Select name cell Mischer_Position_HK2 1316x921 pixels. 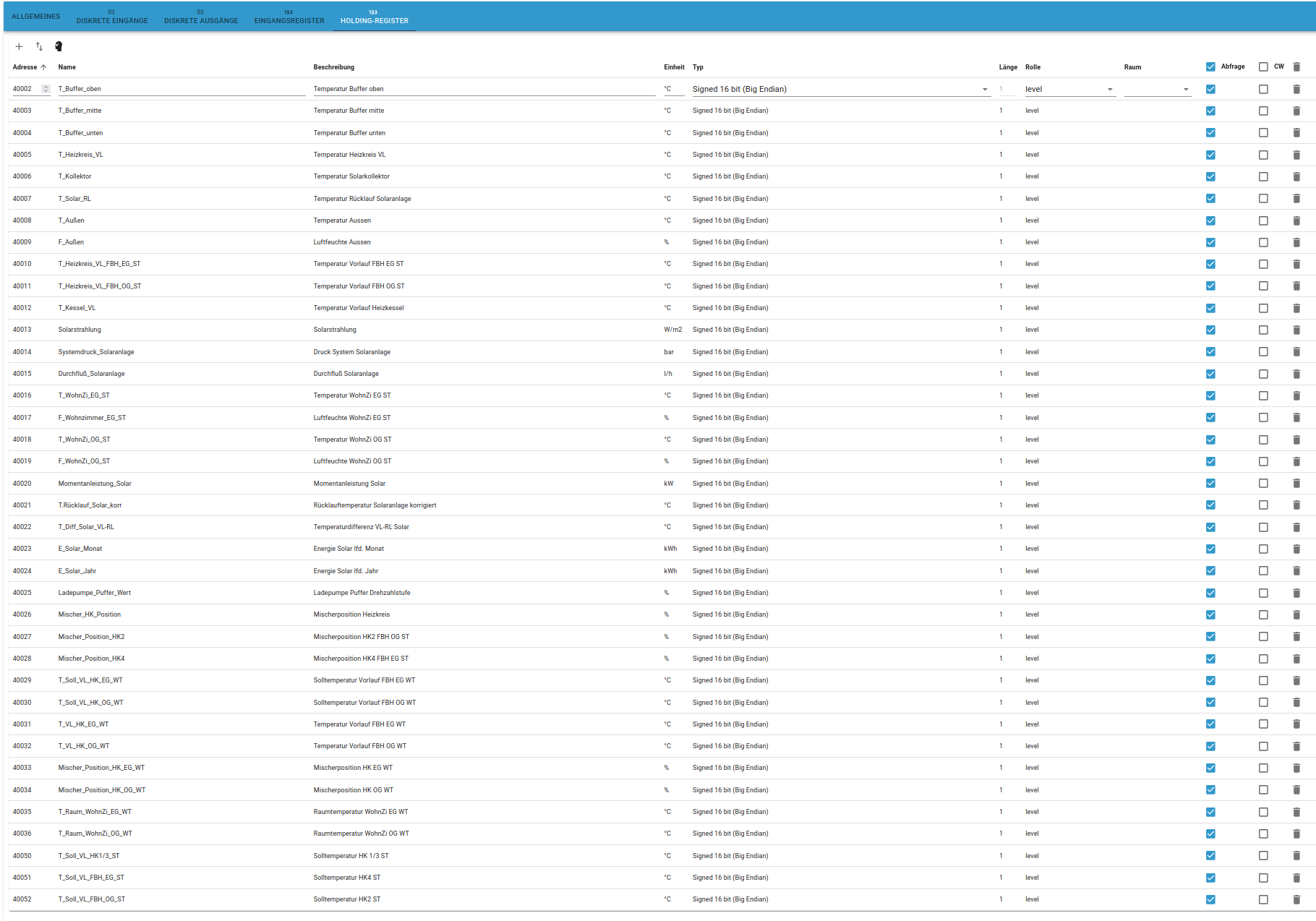pyautogui.click(x=91, y=637)
